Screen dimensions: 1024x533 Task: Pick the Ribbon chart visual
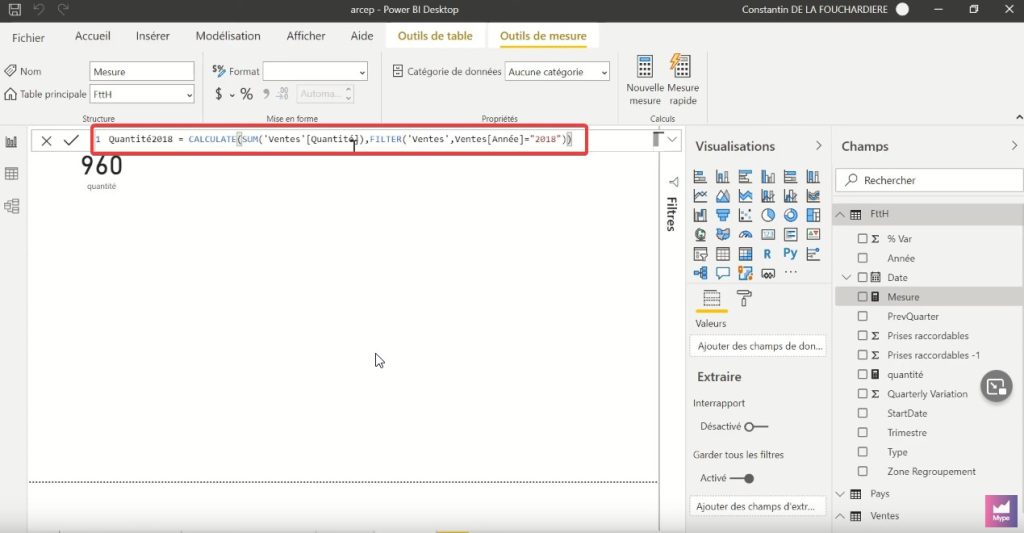(x=813, y=196)
